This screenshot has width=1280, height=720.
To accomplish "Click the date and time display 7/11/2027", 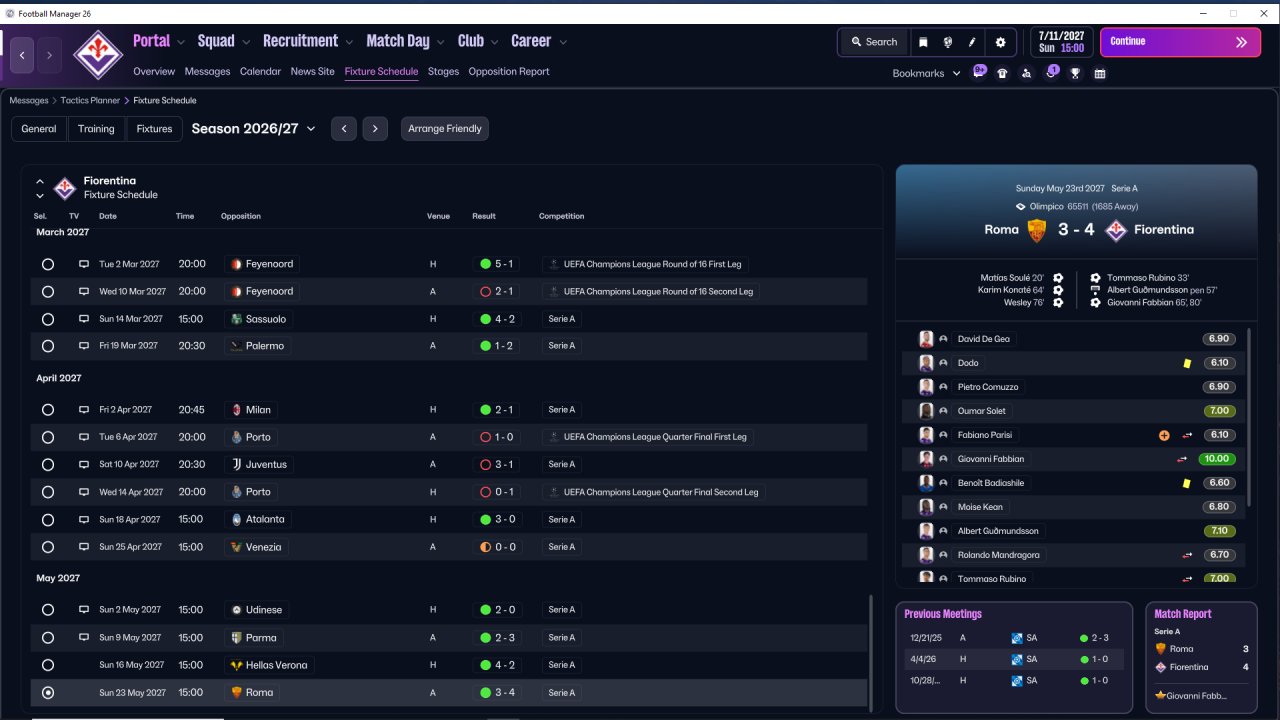I will 1061,42.
